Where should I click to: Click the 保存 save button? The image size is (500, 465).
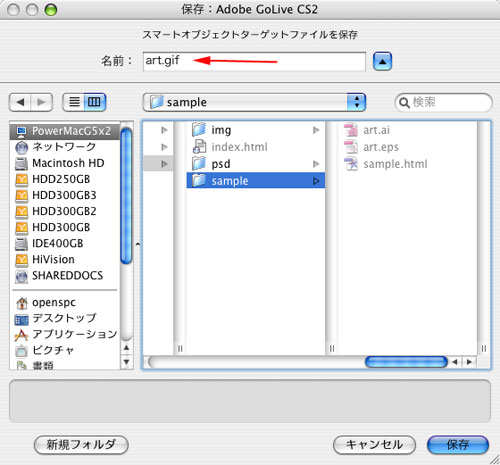coord(458,445)
